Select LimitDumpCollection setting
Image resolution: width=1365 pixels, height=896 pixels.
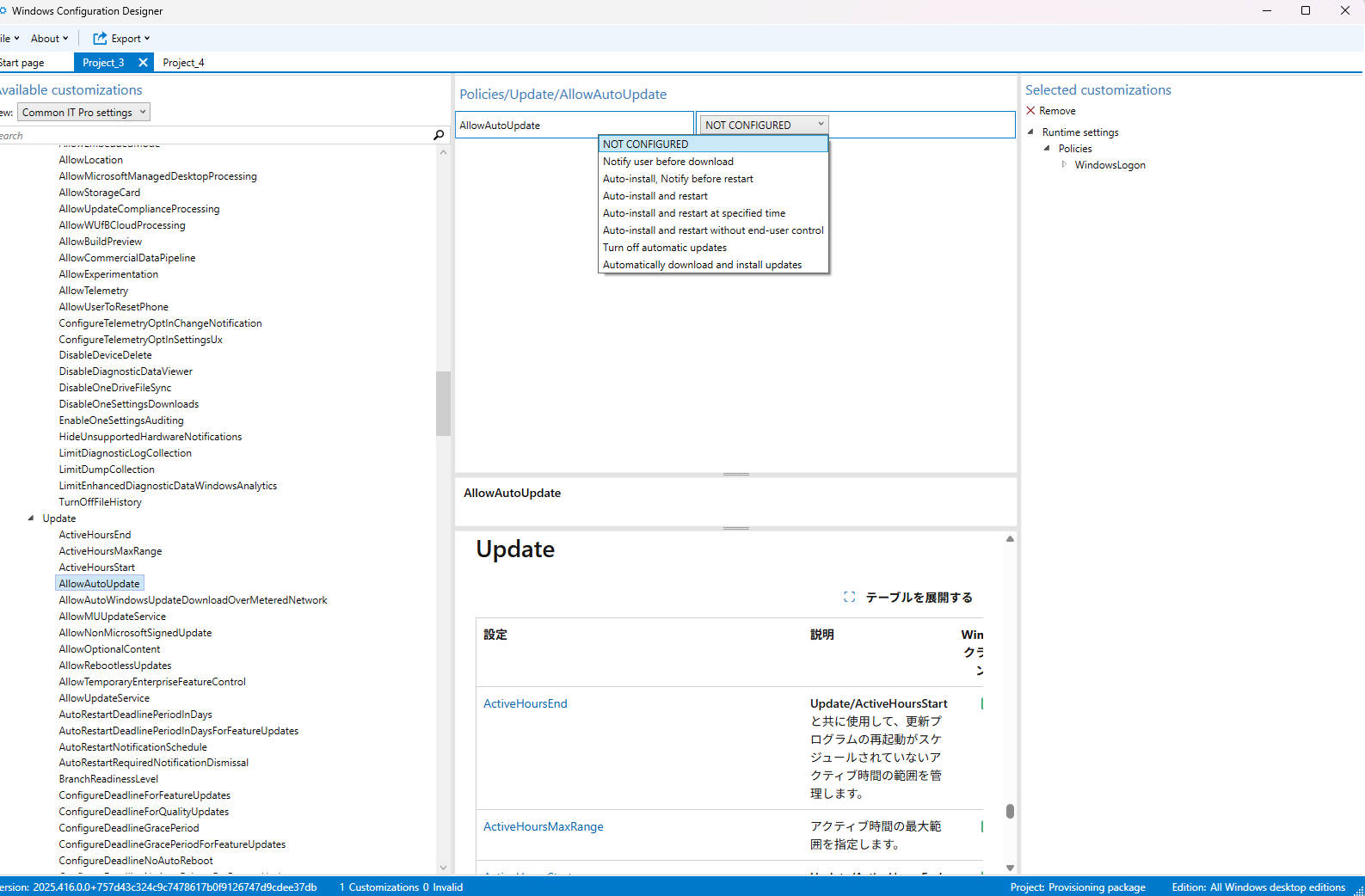[x=107, y=469]
